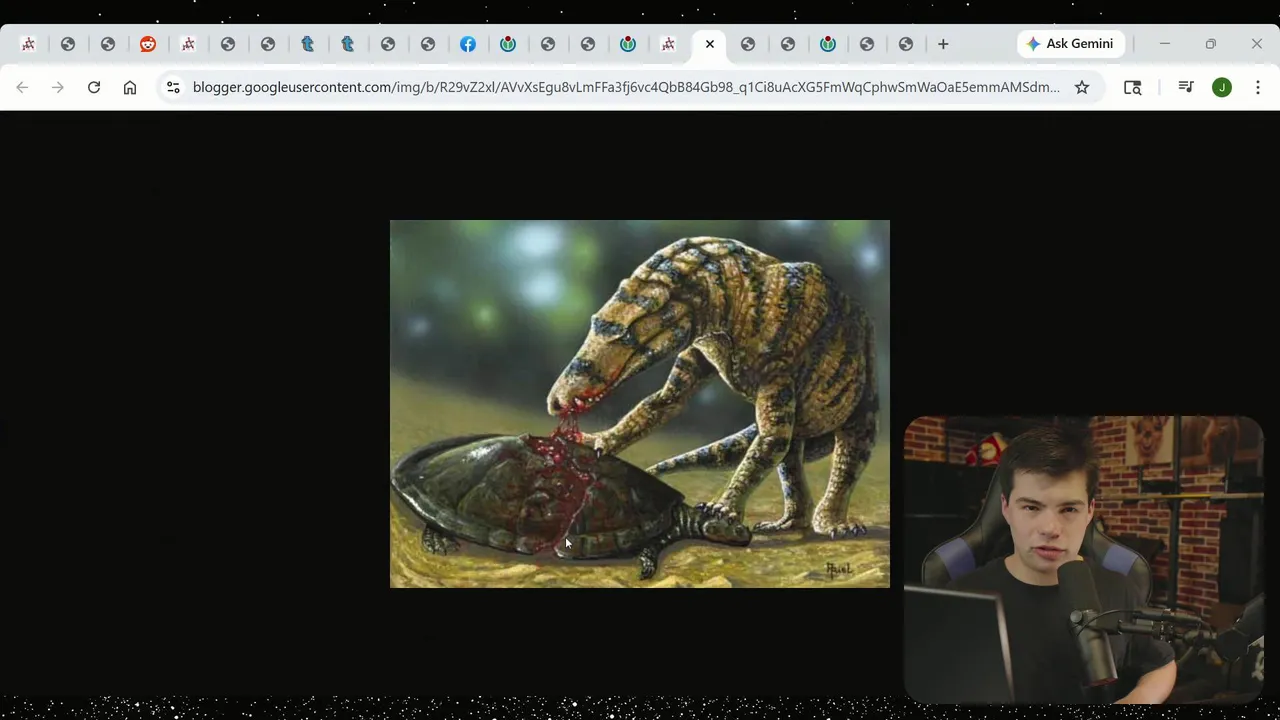Screen dimensions: 1280x720
Task: Open the J profile avatar
Action: pyautogui.click(x=1222, y=87)
